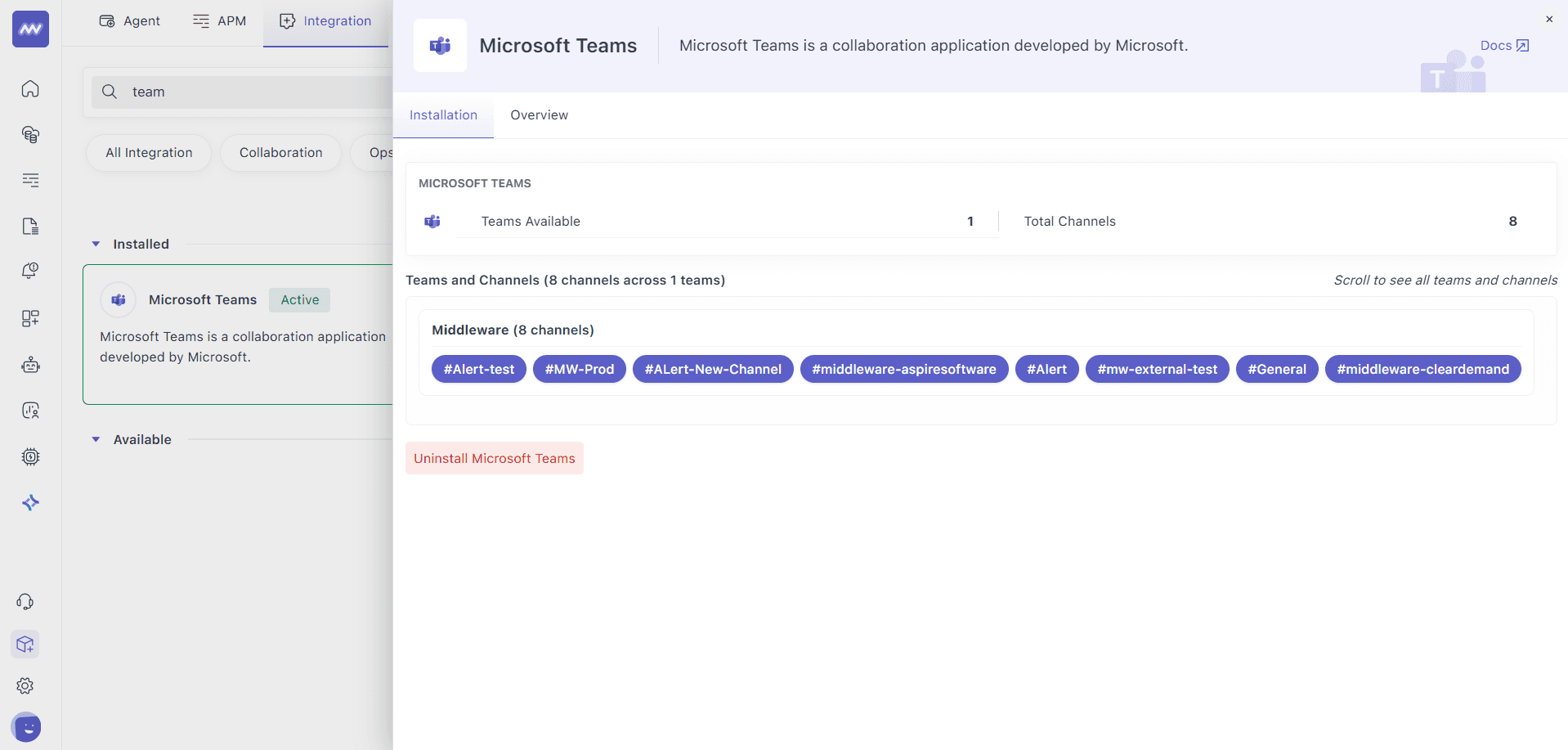Switch to the Overview tab
Viewport: 1568px width, 750px height.
point(539,115)
